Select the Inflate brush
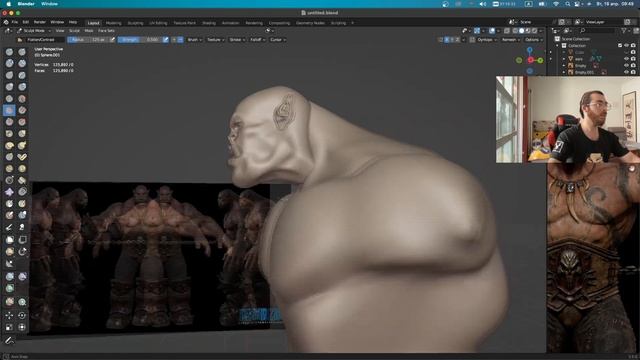 pos(9,87)
